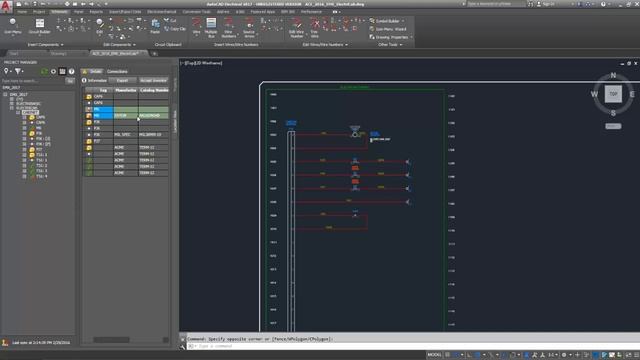Click the filter funnel icon in Project Manager
640x360 pixels.
18,71
